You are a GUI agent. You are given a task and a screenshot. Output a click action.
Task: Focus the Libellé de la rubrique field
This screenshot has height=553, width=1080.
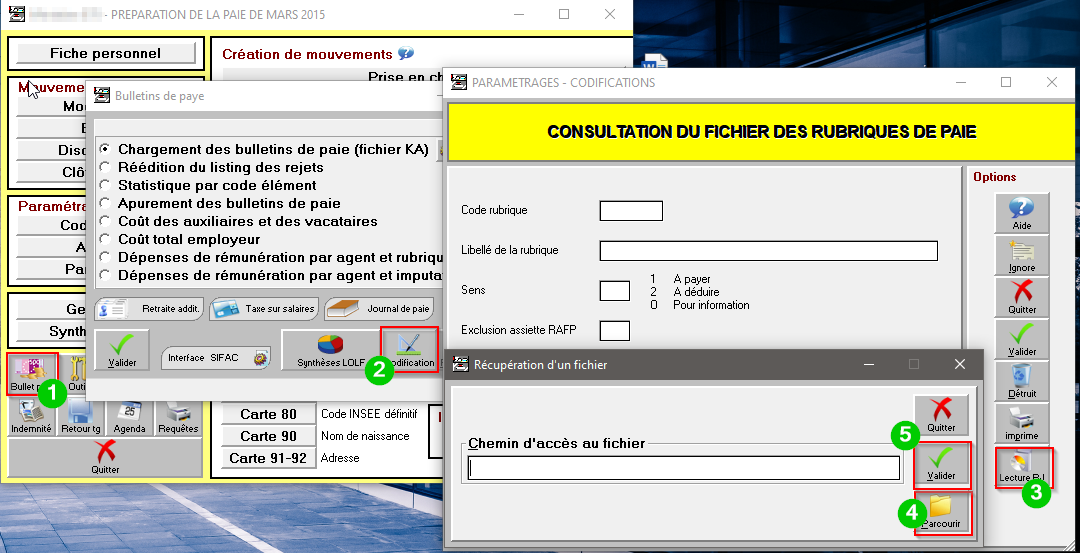pos(768,250)
